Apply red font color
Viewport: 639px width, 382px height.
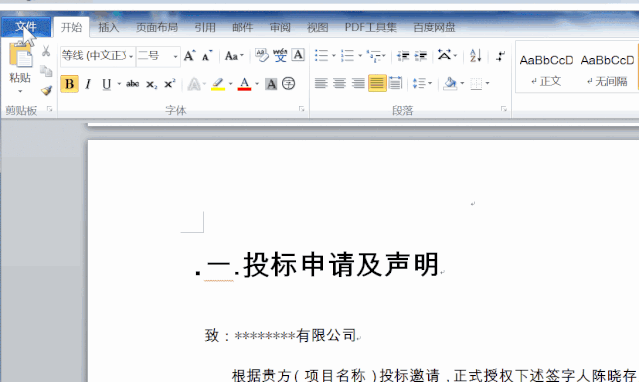click(x=244, y=84)
